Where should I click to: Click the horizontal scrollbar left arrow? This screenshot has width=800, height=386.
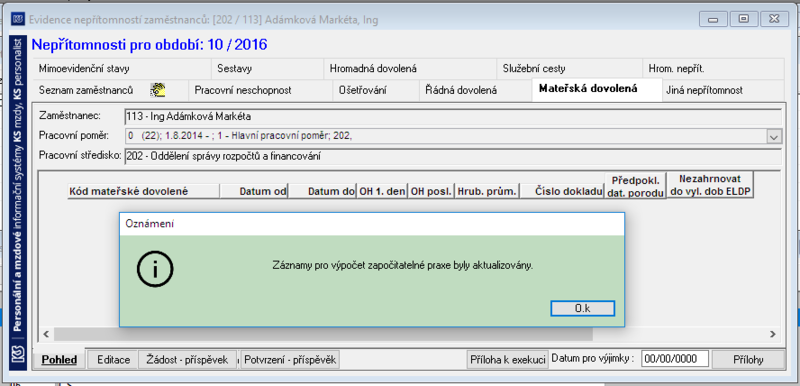point(46,334)
